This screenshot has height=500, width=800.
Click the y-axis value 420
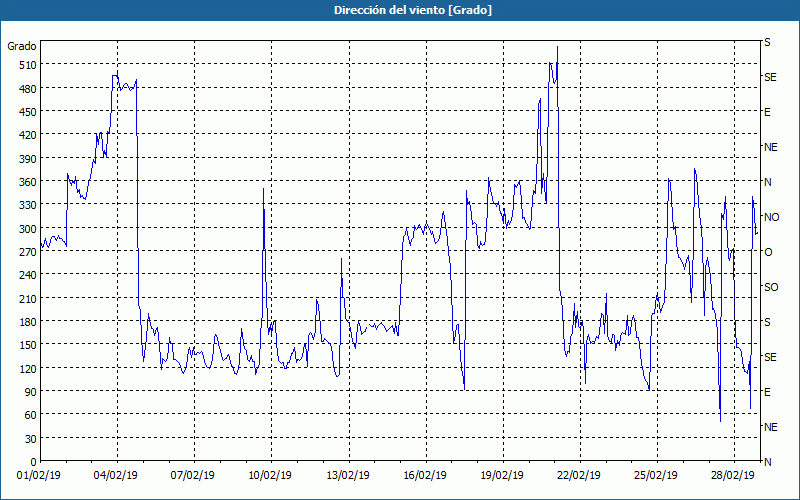[x=28, y=135]
